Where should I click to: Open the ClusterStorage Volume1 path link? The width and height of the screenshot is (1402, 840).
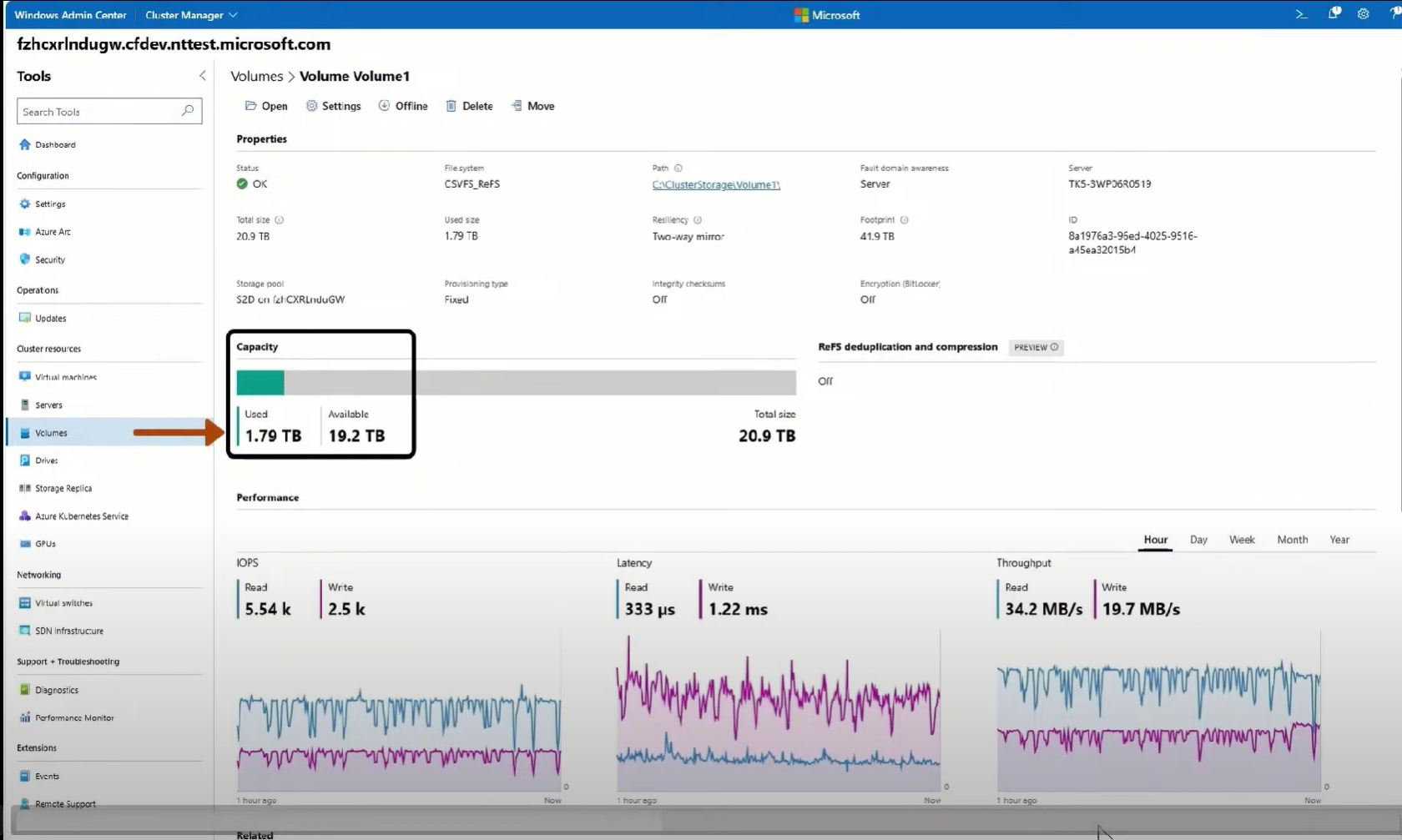tap(716, 185)
